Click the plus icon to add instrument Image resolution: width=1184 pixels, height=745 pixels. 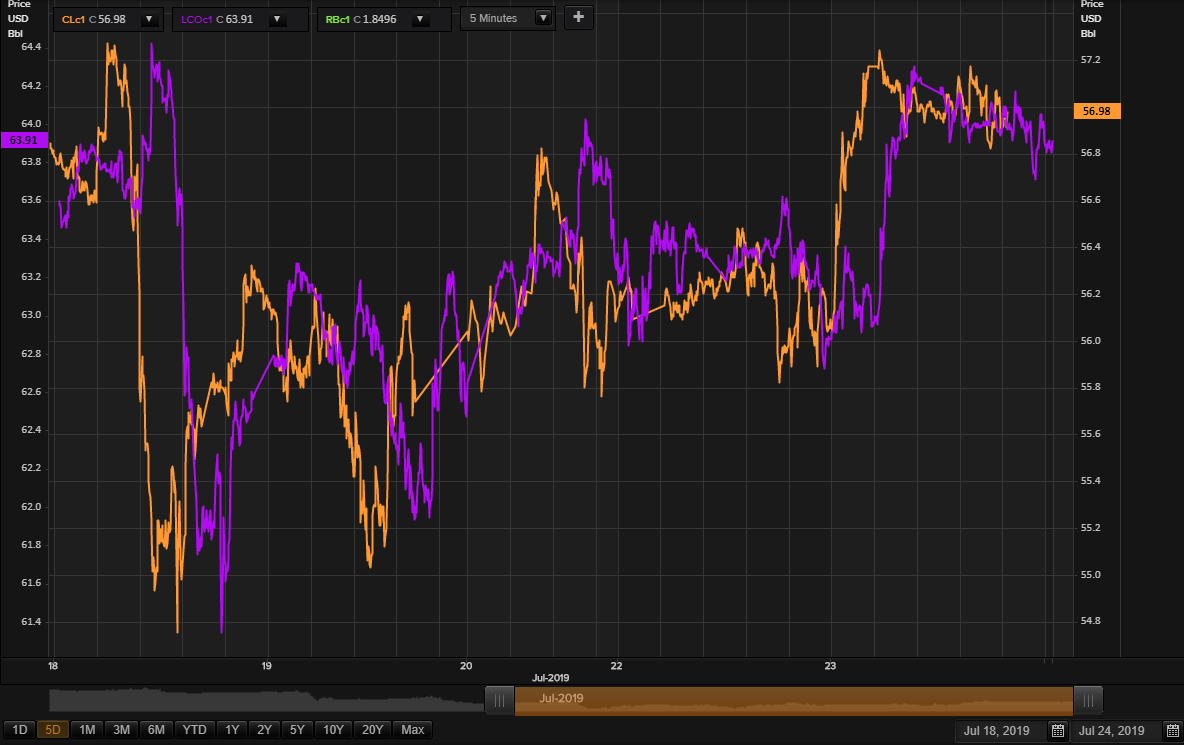point(578,17)
